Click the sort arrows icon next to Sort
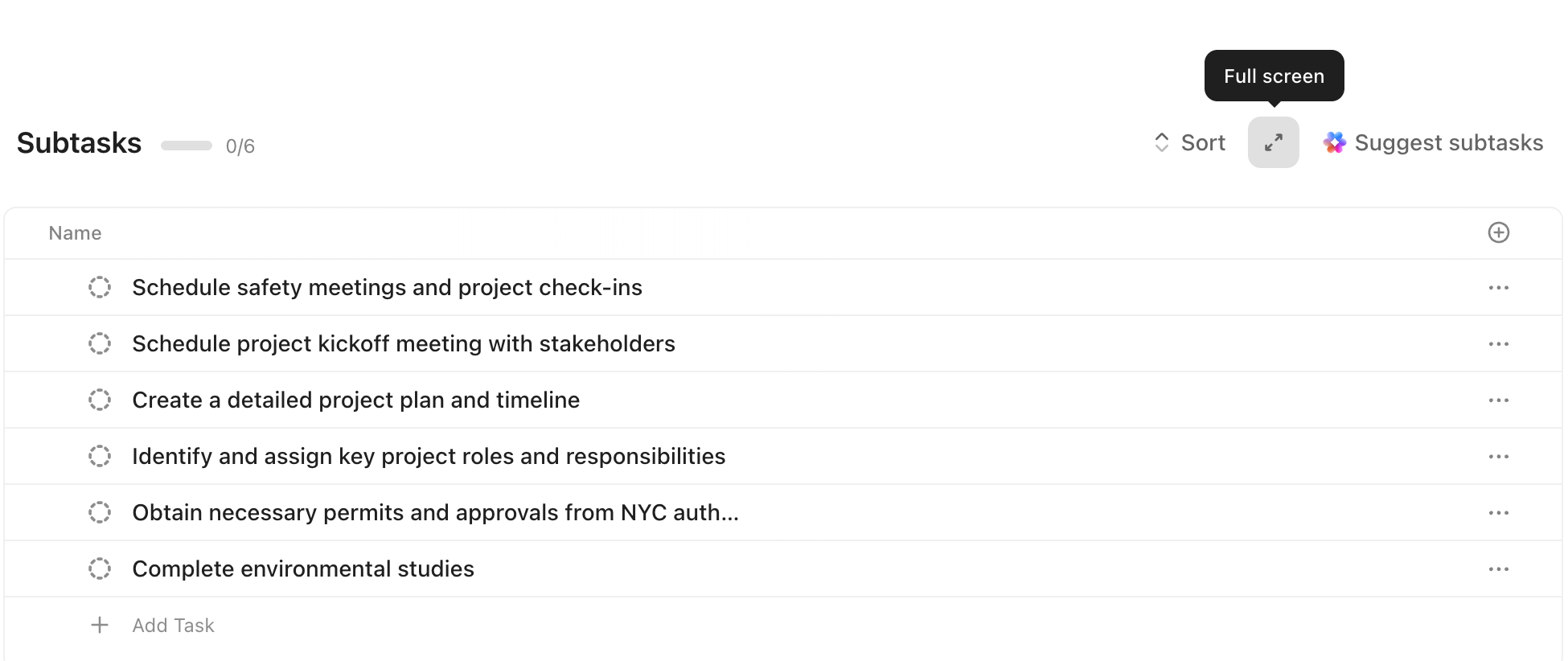This screenshot has width=1568, height=661. tap(1161, 142)
